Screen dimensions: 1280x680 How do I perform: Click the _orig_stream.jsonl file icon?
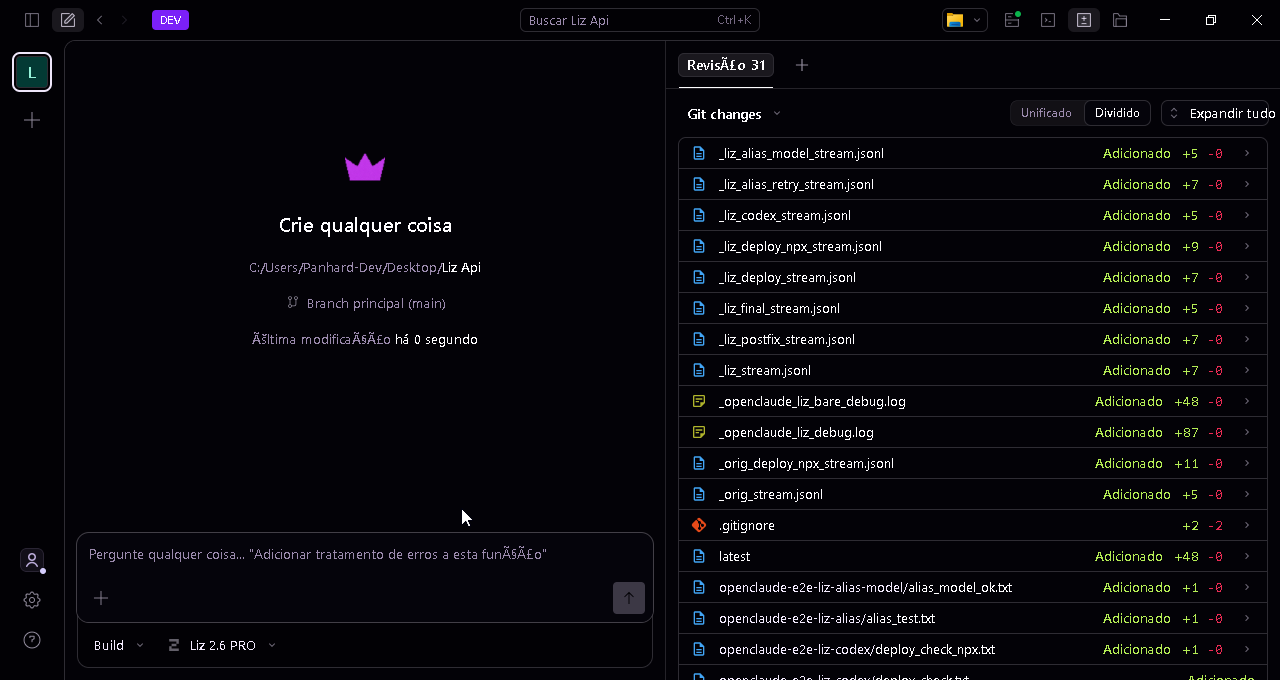click(699, 494)
